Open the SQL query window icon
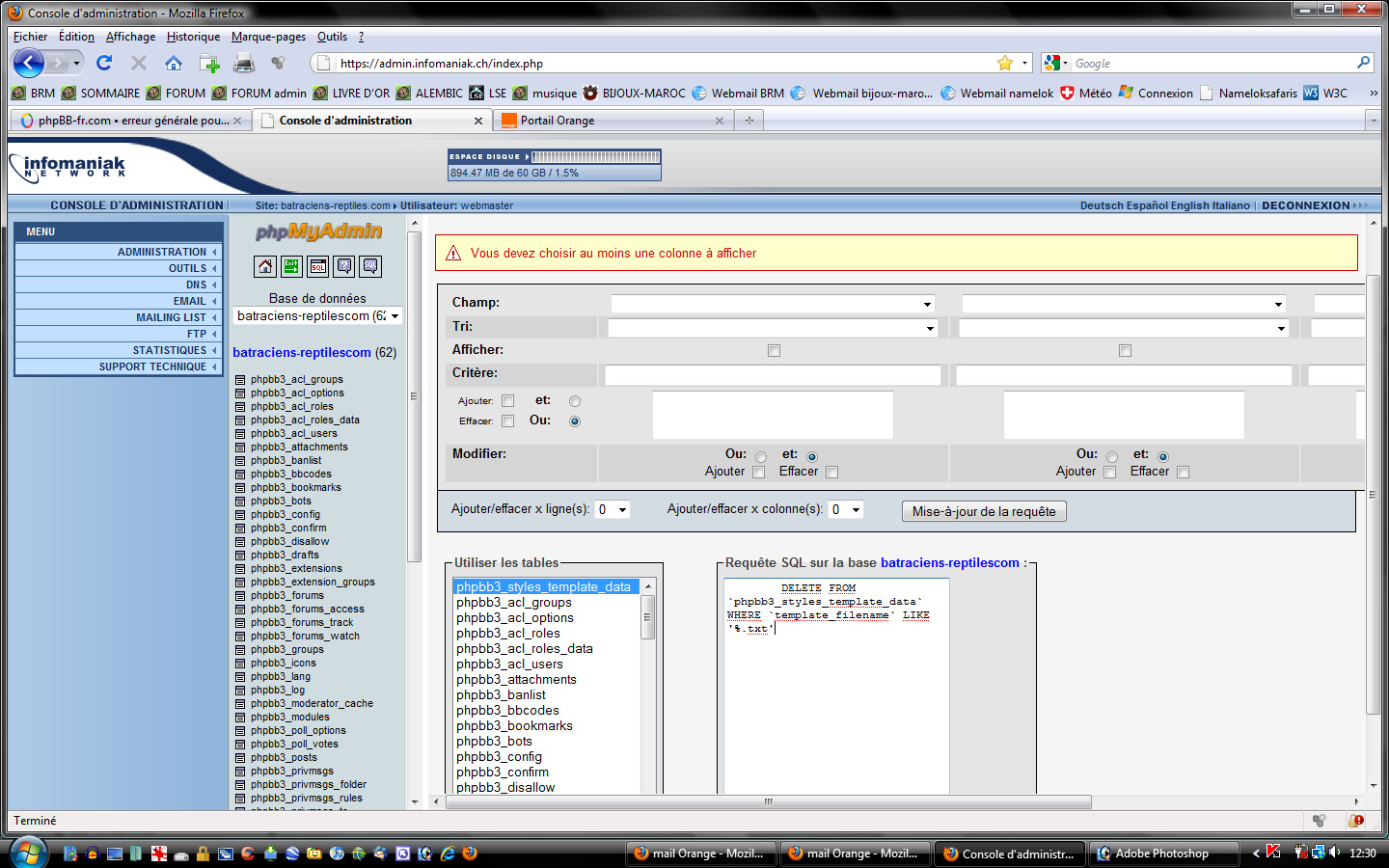This screenshot has width=1389, height=868. (317, 266)
